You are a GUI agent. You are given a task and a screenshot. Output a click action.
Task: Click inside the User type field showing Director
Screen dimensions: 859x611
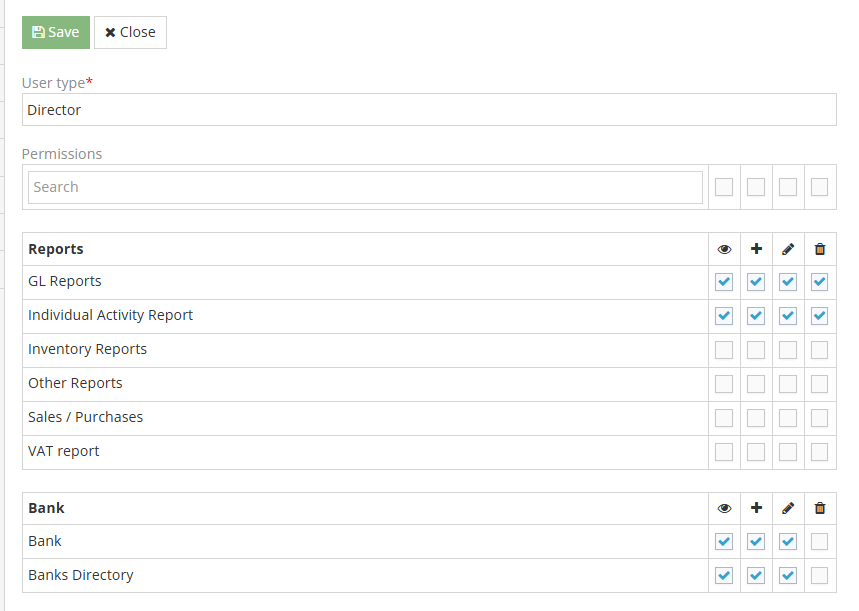tap(428, 109)
